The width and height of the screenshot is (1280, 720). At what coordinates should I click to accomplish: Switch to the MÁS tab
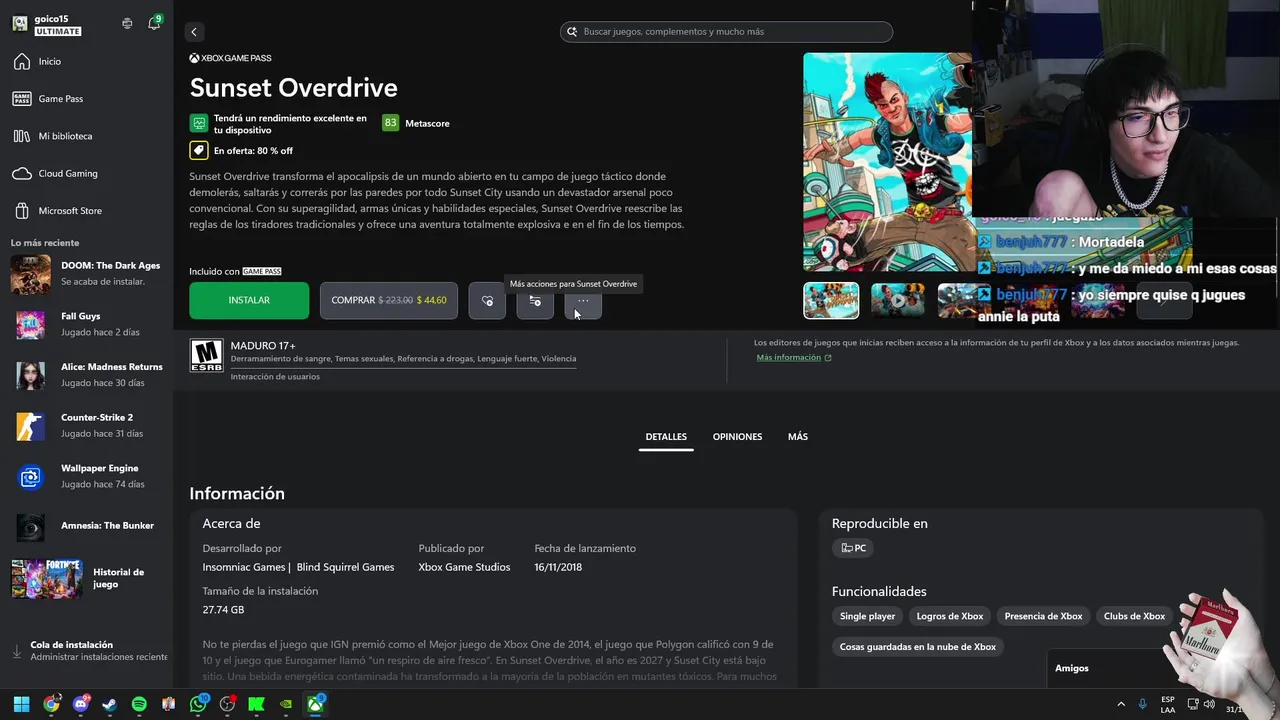coord(797,437)
